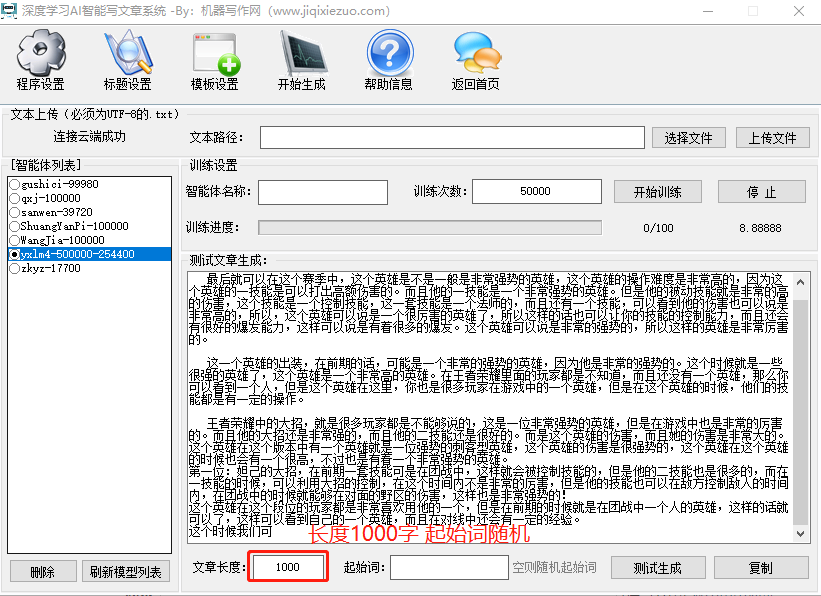Select ShuangYanPi-100000 in agent list
821x596 pixels.
[x=14, y=227]
